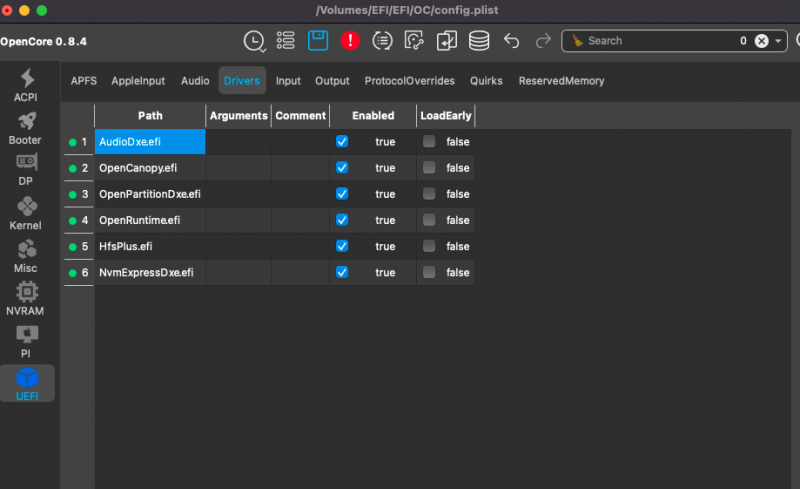The width and height of the screenshot is (800, 489).
Task: Open the database stack icon in toolbar
Action: pos(479,41)
